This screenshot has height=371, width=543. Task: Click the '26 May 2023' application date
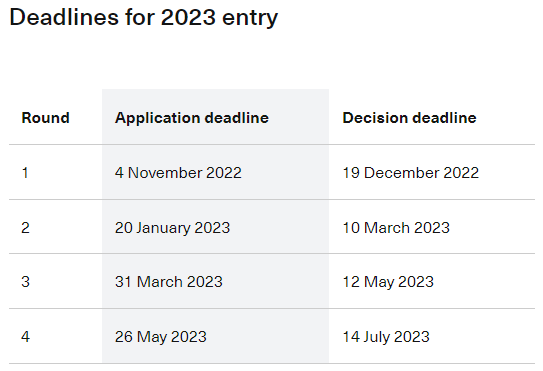point(160,337)
